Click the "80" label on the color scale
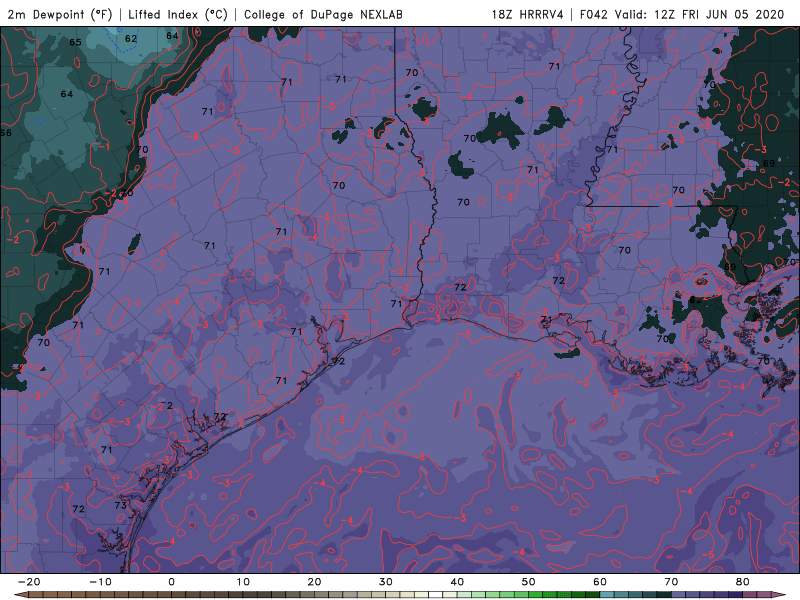This screenshot has width=800, height=600. (x=743, y=582)
